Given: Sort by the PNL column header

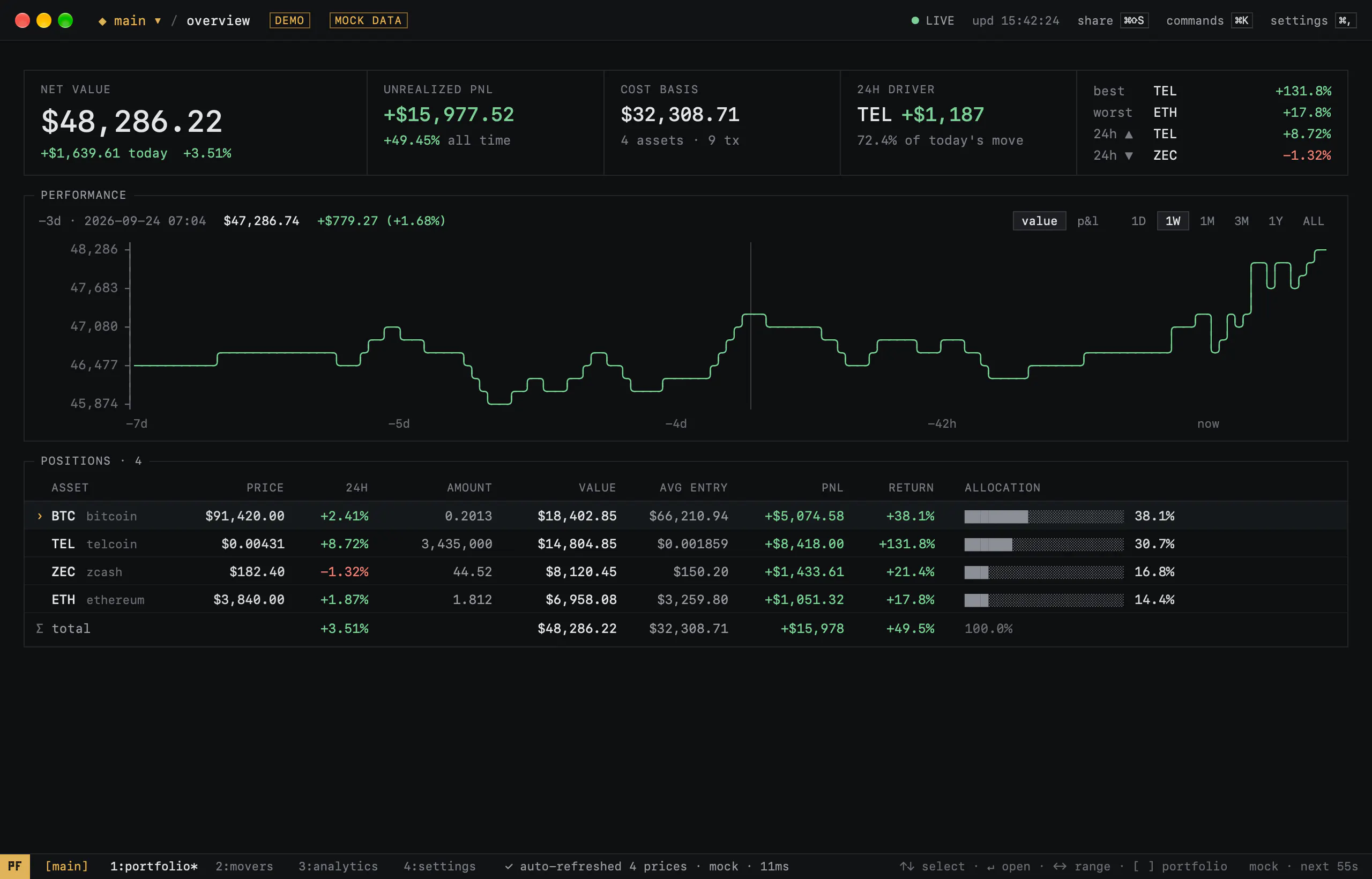Looking at the screenshot, I should [832, 487].
